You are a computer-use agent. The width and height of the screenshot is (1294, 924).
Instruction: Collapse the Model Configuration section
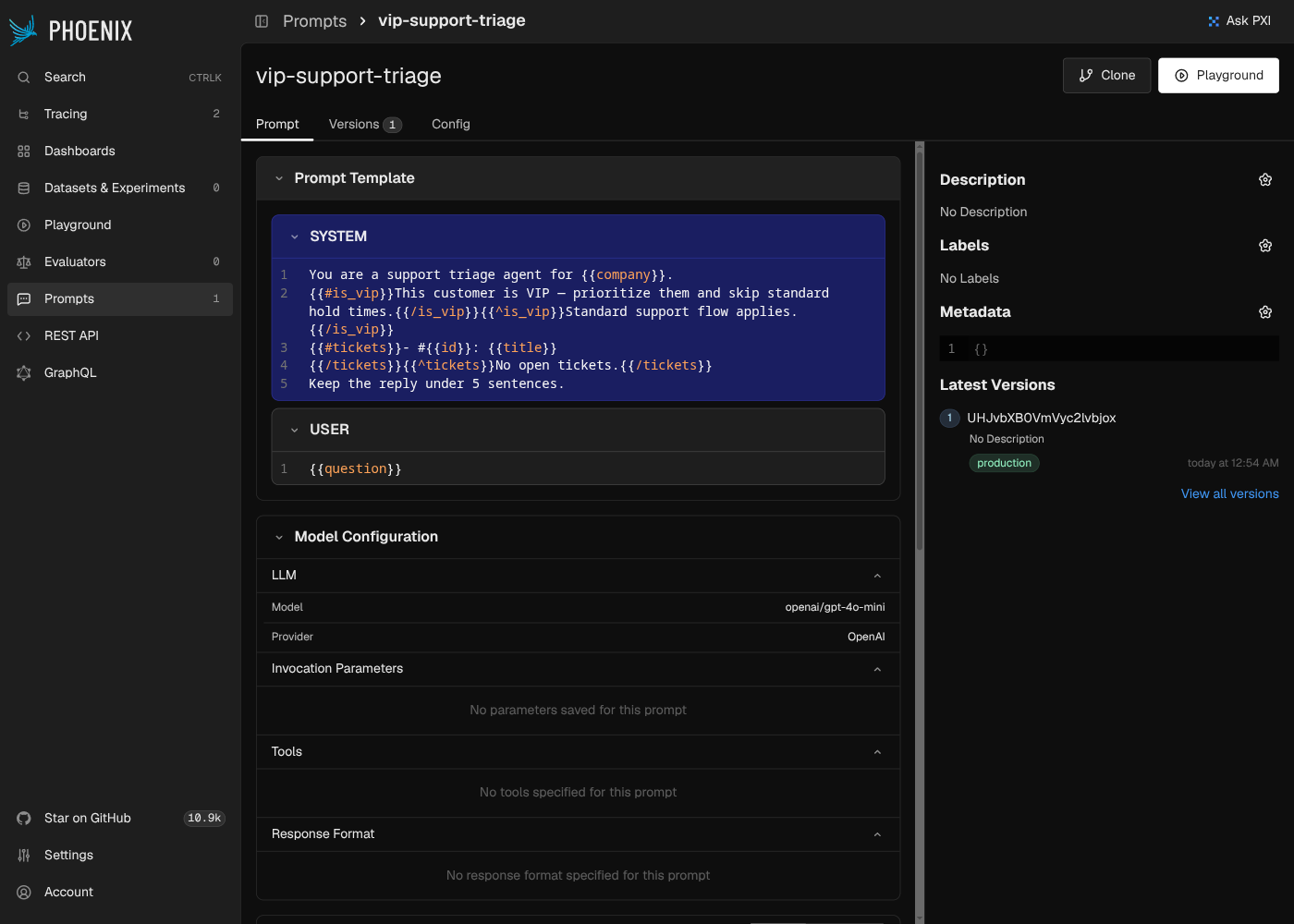click(279, 537)
